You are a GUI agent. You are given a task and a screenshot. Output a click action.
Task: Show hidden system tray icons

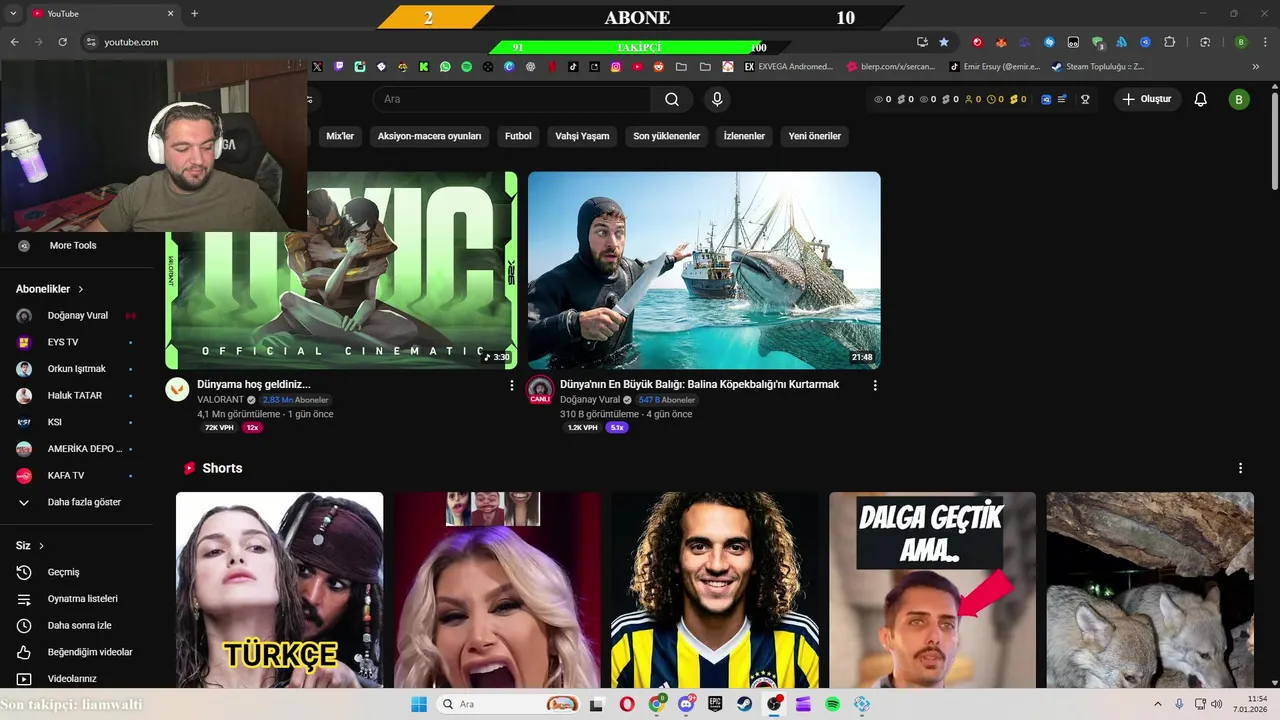tap(1158, 704)
